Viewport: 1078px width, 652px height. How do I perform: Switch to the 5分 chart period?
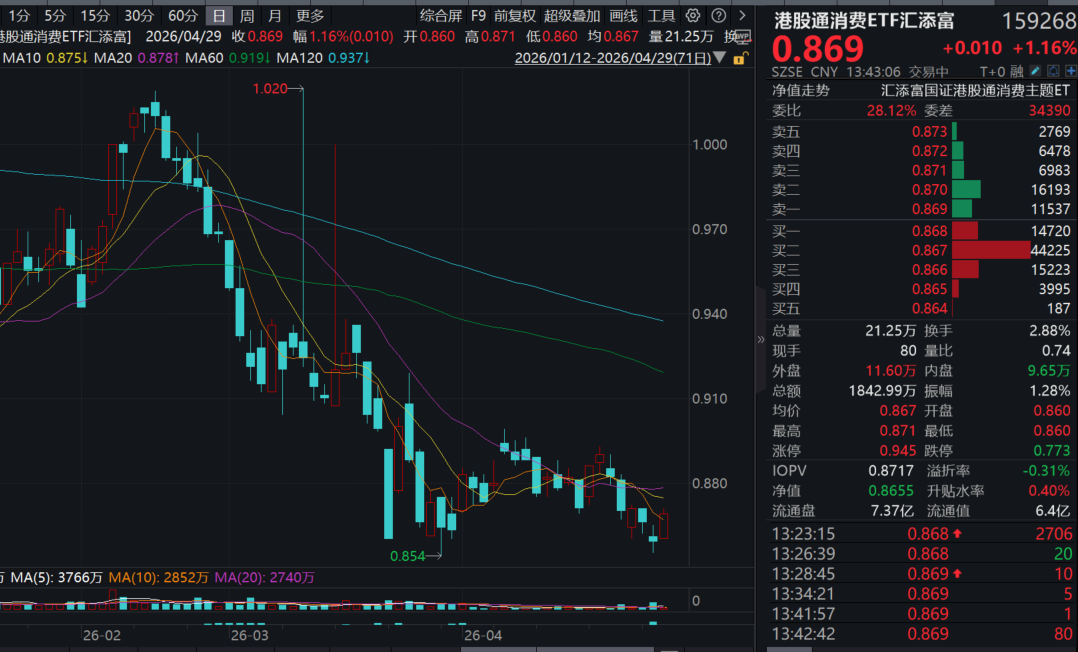[55, 16]
